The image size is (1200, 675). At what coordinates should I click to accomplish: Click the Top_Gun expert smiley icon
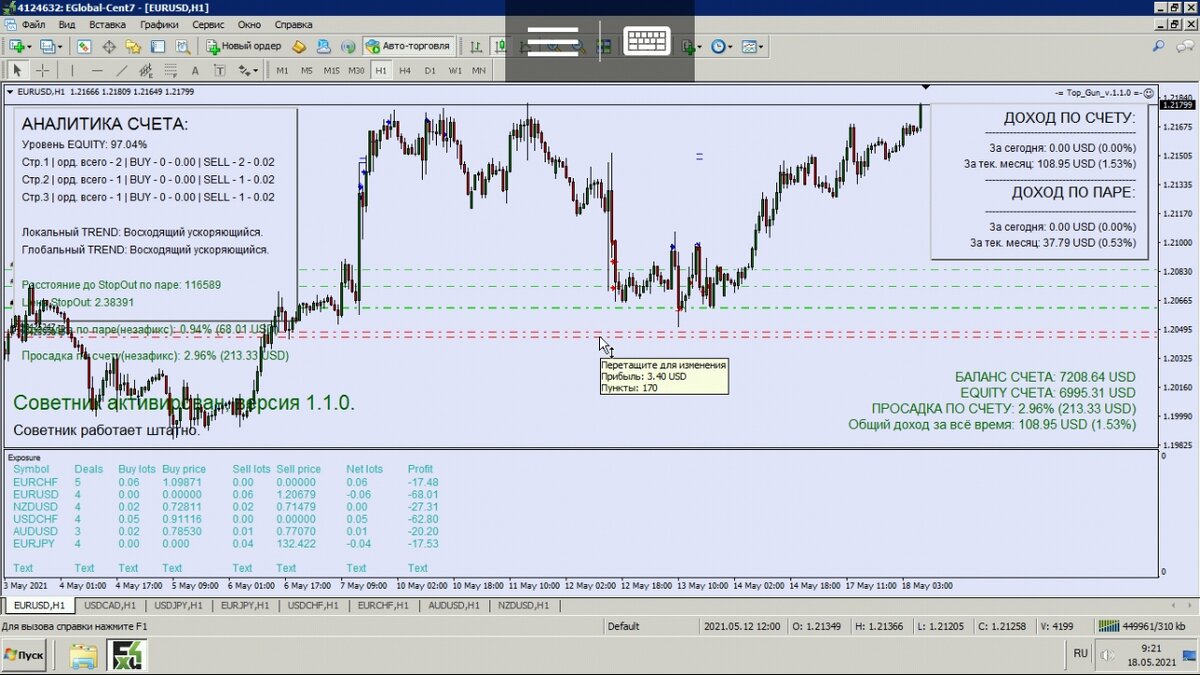coord(1149,92)
